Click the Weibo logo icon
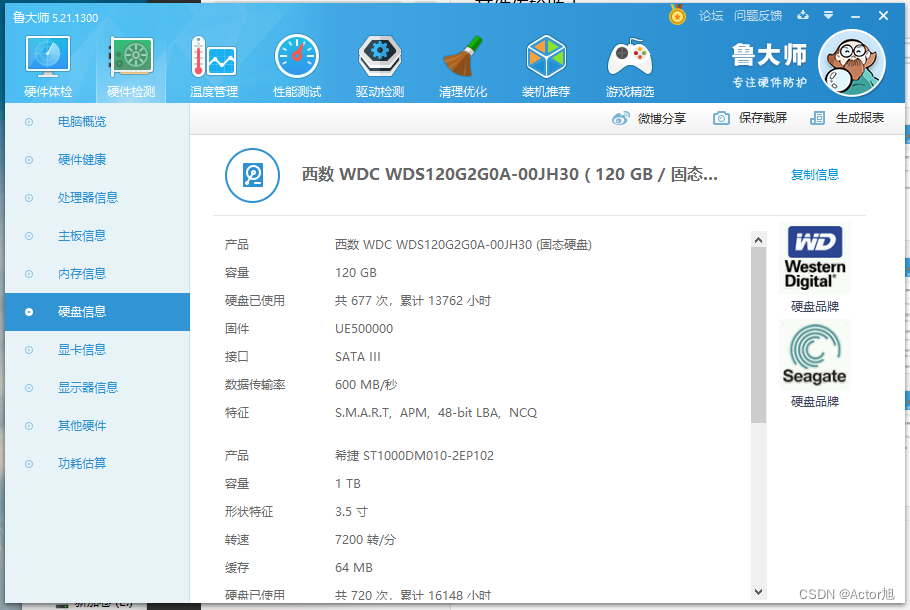The width and height of the screenshot is (910, 610). [620, 118]
